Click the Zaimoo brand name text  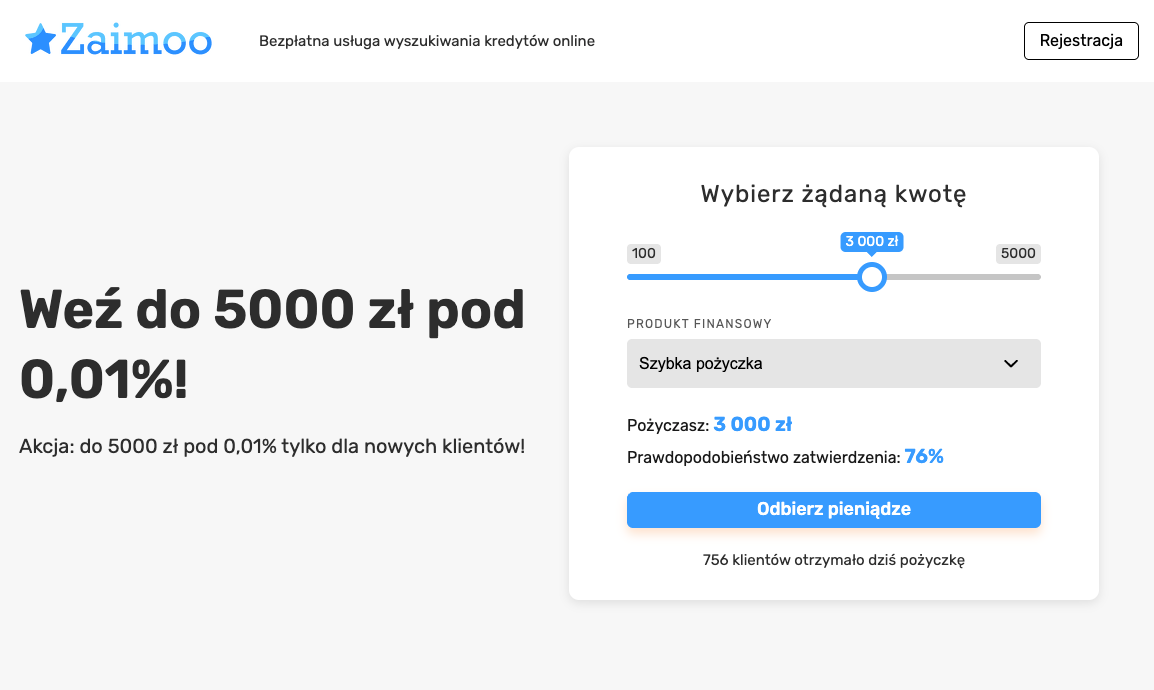pyautogui.click(x=135, y=40)
